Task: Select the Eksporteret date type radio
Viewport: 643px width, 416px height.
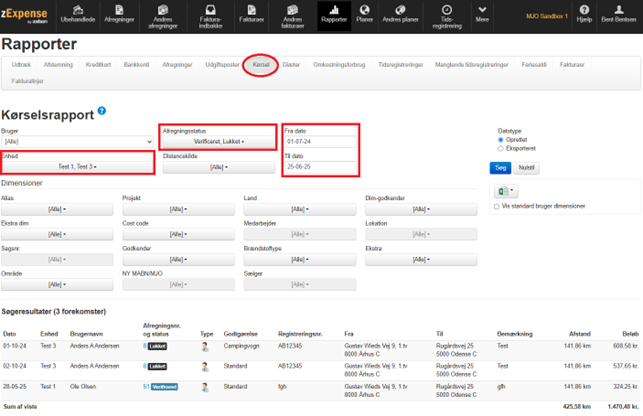Action: click(500, 149)
